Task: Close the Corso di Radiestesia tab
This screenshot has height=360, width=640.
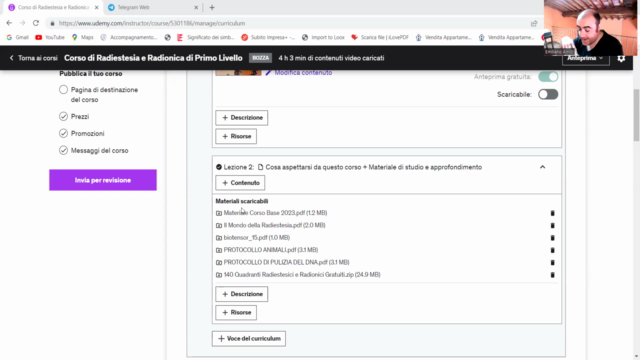Action: (96, 7)
